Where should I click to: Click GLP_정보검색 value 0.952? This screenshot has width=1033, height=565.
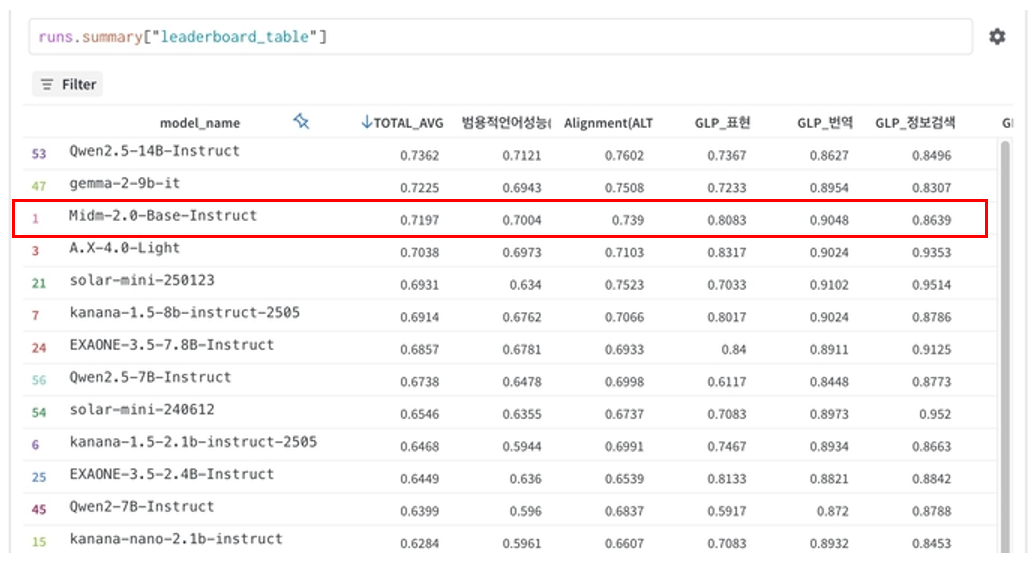click(935, 414)
